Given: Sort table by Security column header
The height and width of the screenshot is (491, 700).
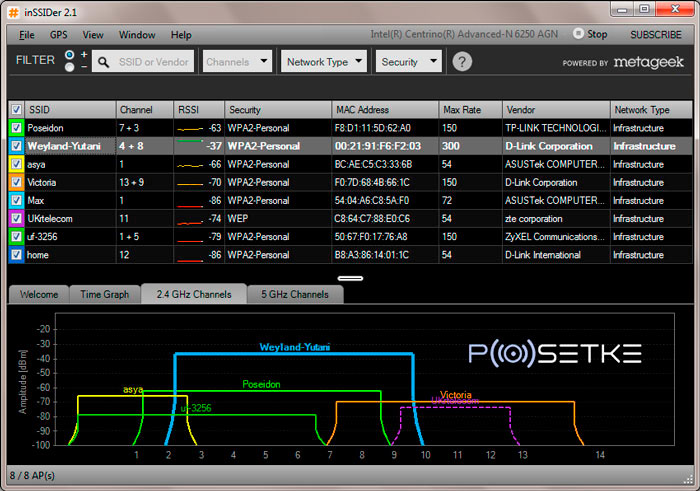Looking at the screenshot, I should pyautogui.click(x=278, y=109).
